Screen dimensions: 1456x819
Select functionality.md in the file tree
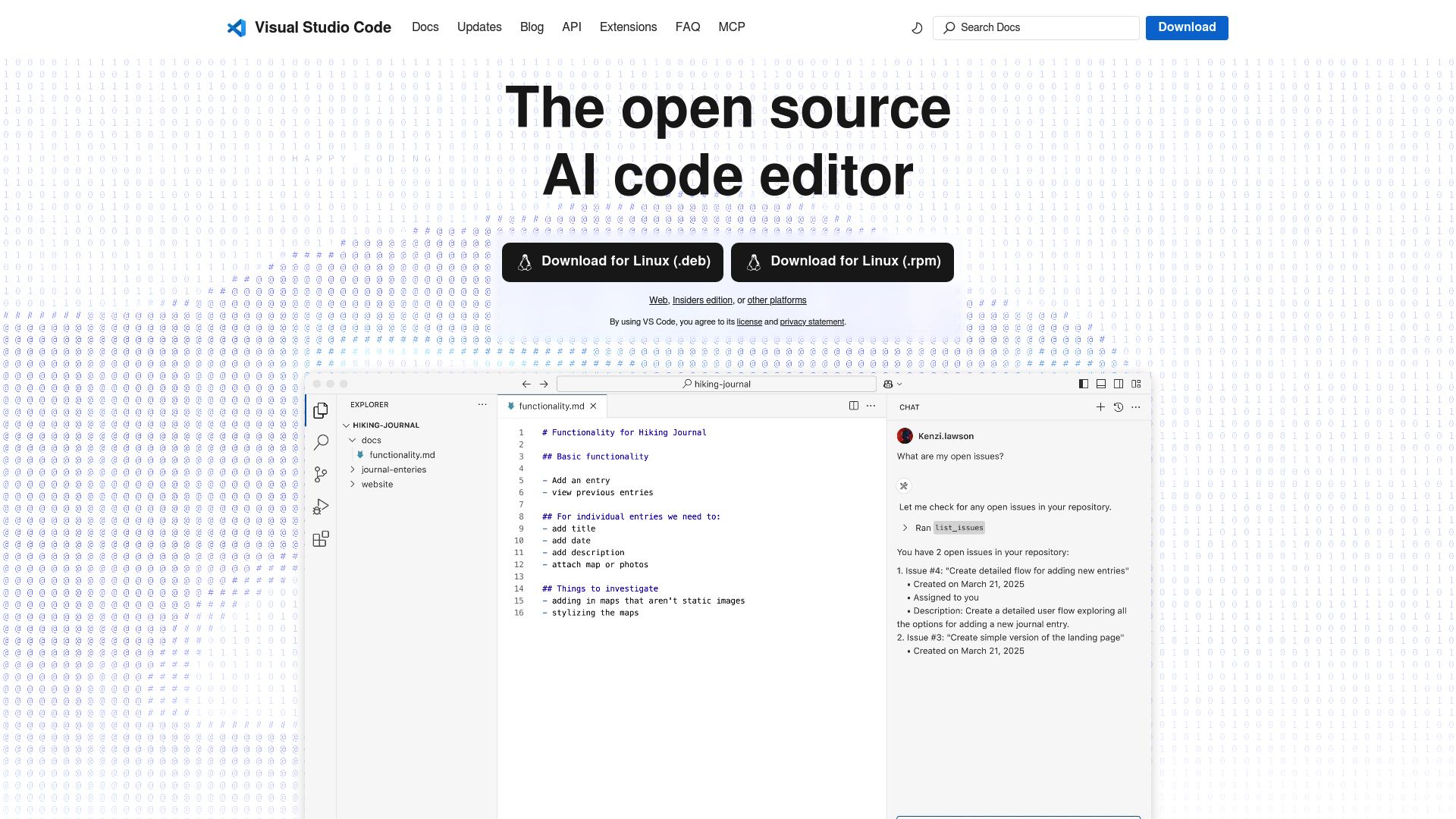pyautogui.click(x=402, y=455)
